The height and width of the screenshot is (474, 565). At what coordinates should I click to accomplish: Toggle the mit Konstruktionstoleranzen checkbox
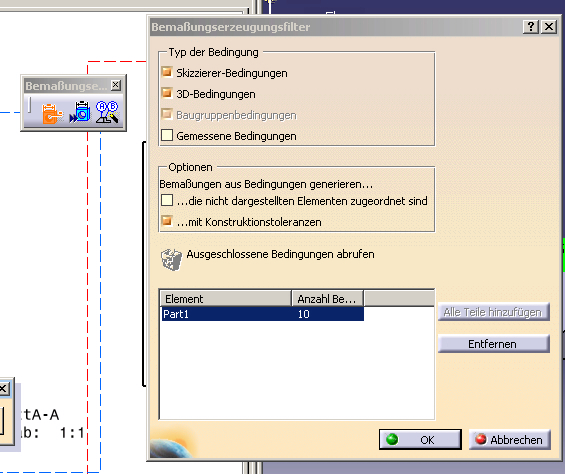(x=166, y=221)
